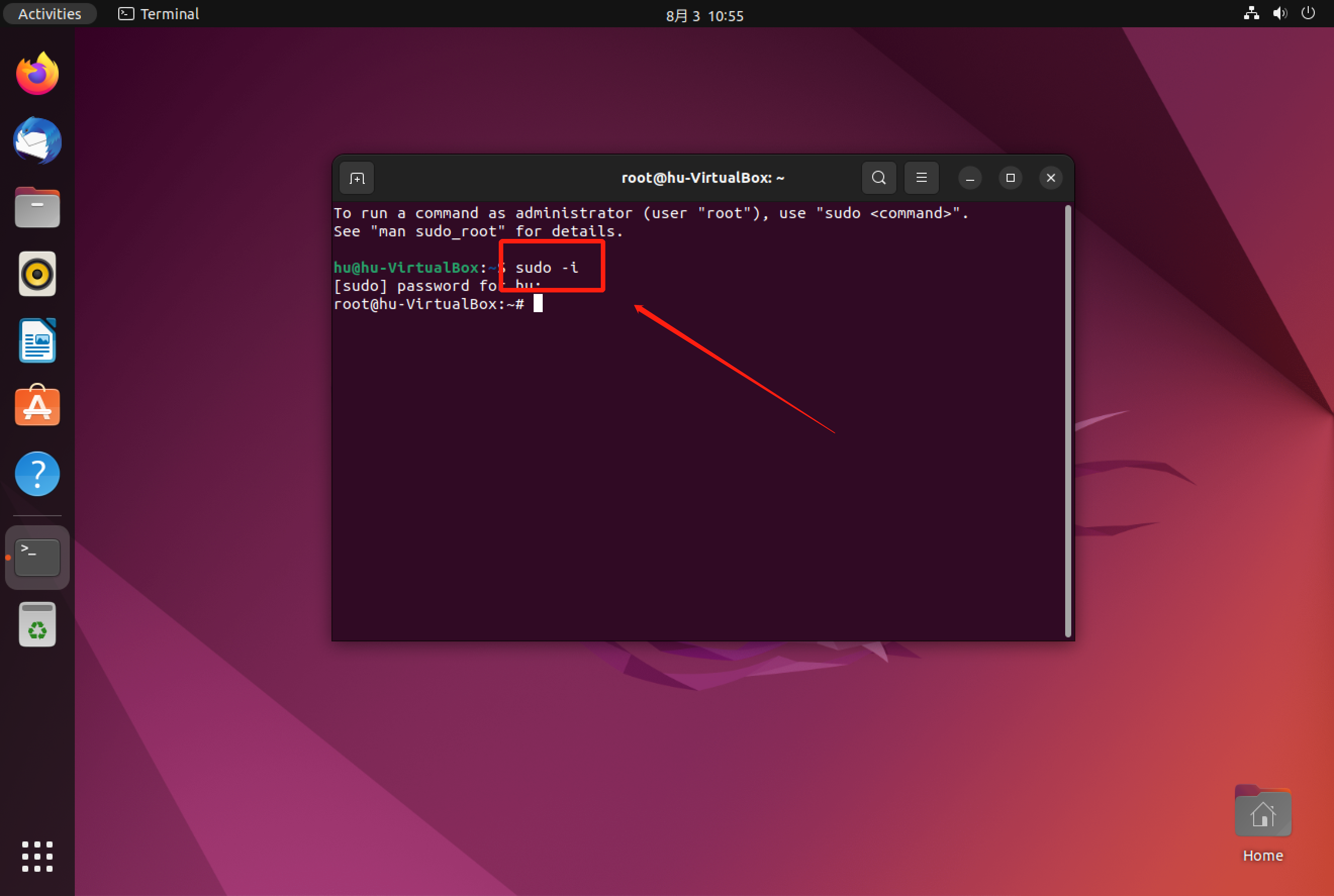Click the terminal vertical scrollbar
Screen dimensions: 1334x896
pyautogui.click(x=1067, y=421)
